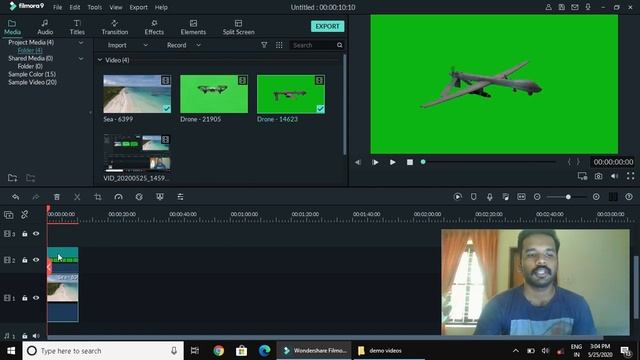Open the View menu
This screenshot has height=360, width=640.
pos(116,7)
